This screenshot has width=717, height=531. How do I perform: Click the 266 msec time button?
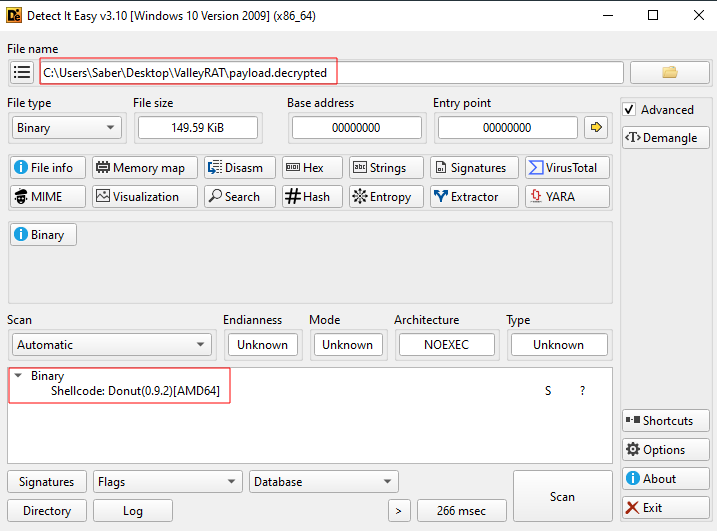(x=461, y=510)
